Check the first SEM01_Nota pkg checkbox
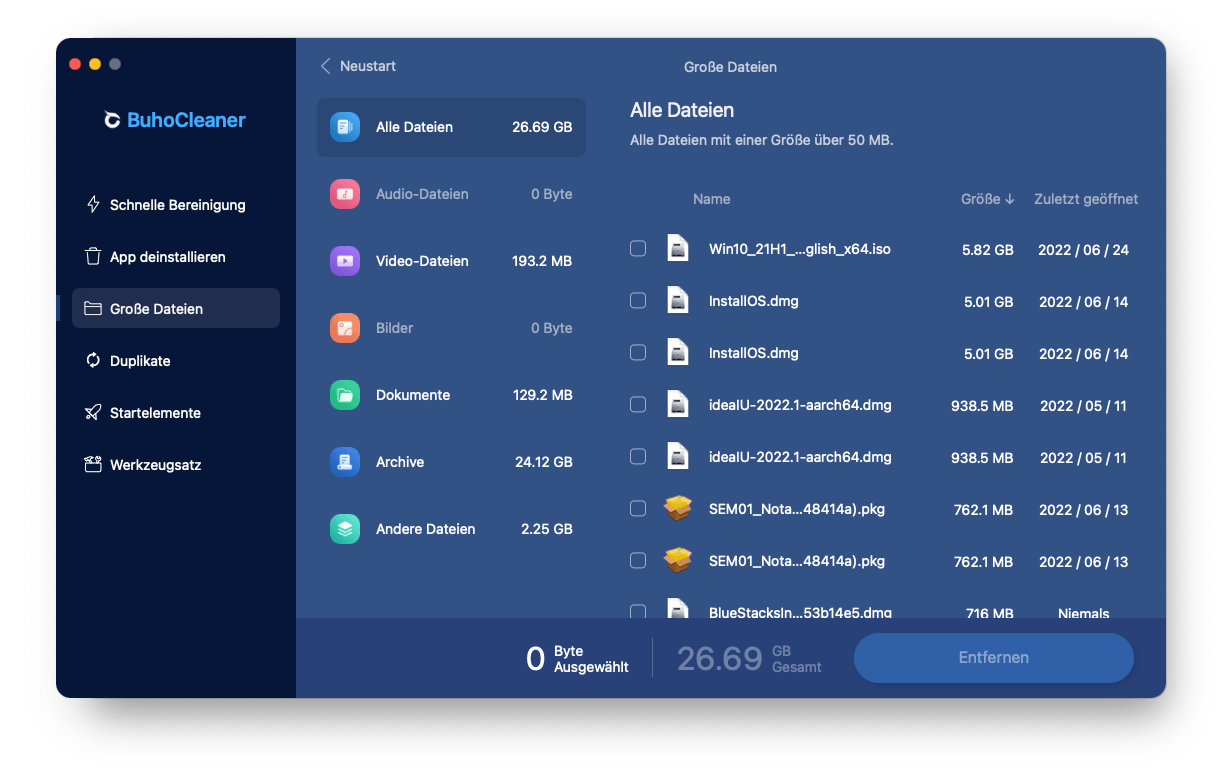The image size is (1222, 772). coord(638,509)
